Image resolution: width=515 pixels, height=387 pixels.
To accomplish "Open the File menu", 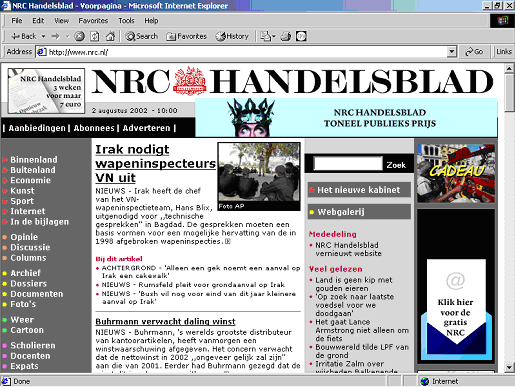I will pos(17,21).
